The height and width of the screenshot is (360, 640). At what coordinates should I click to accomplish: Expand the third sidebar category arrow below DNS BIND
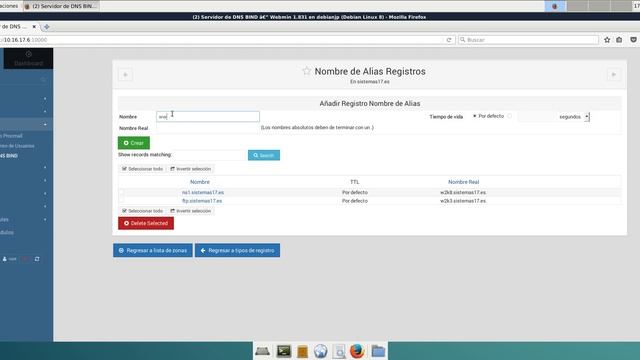tap(45, 193)
